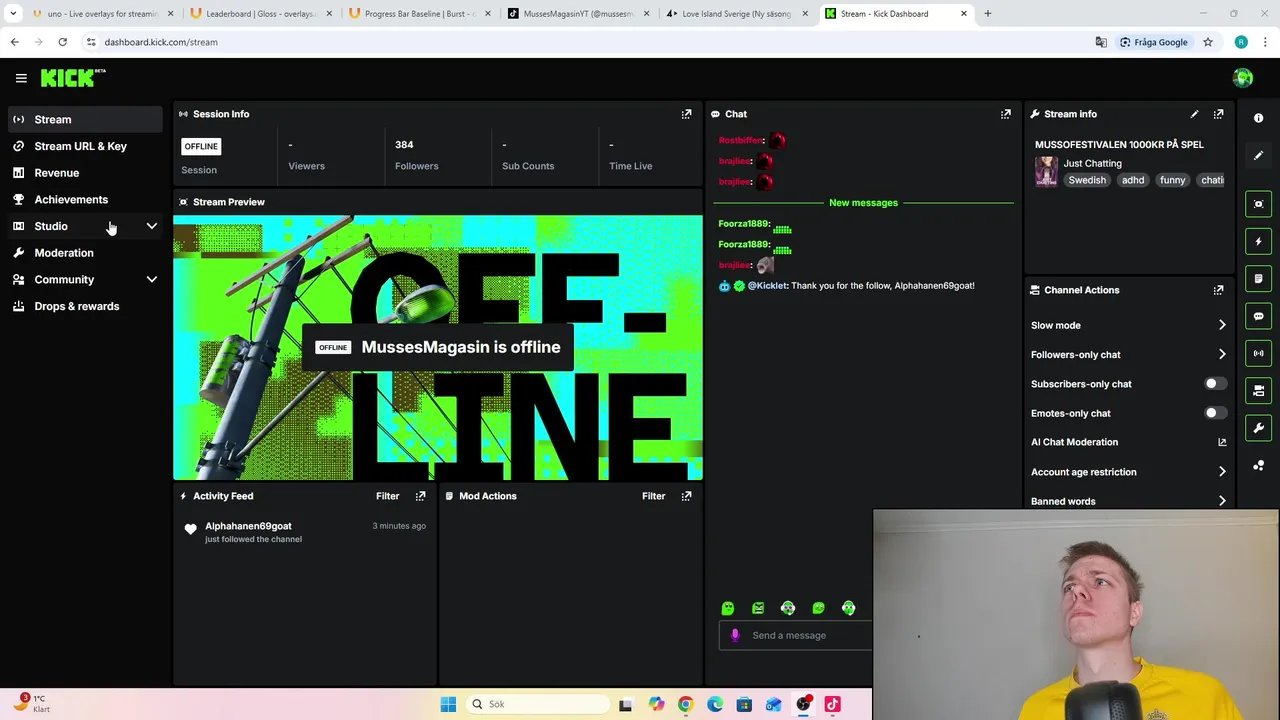Viewport: 1280px width, 720px height.
Task: Select Stream in the sidebar
Action: tap(85, 119)
